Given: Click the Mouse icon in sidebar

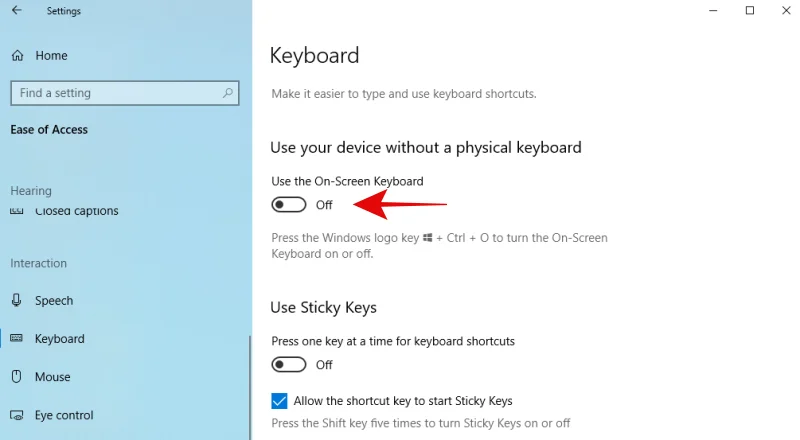Looking at the screenshot, I should coord(17,377).
